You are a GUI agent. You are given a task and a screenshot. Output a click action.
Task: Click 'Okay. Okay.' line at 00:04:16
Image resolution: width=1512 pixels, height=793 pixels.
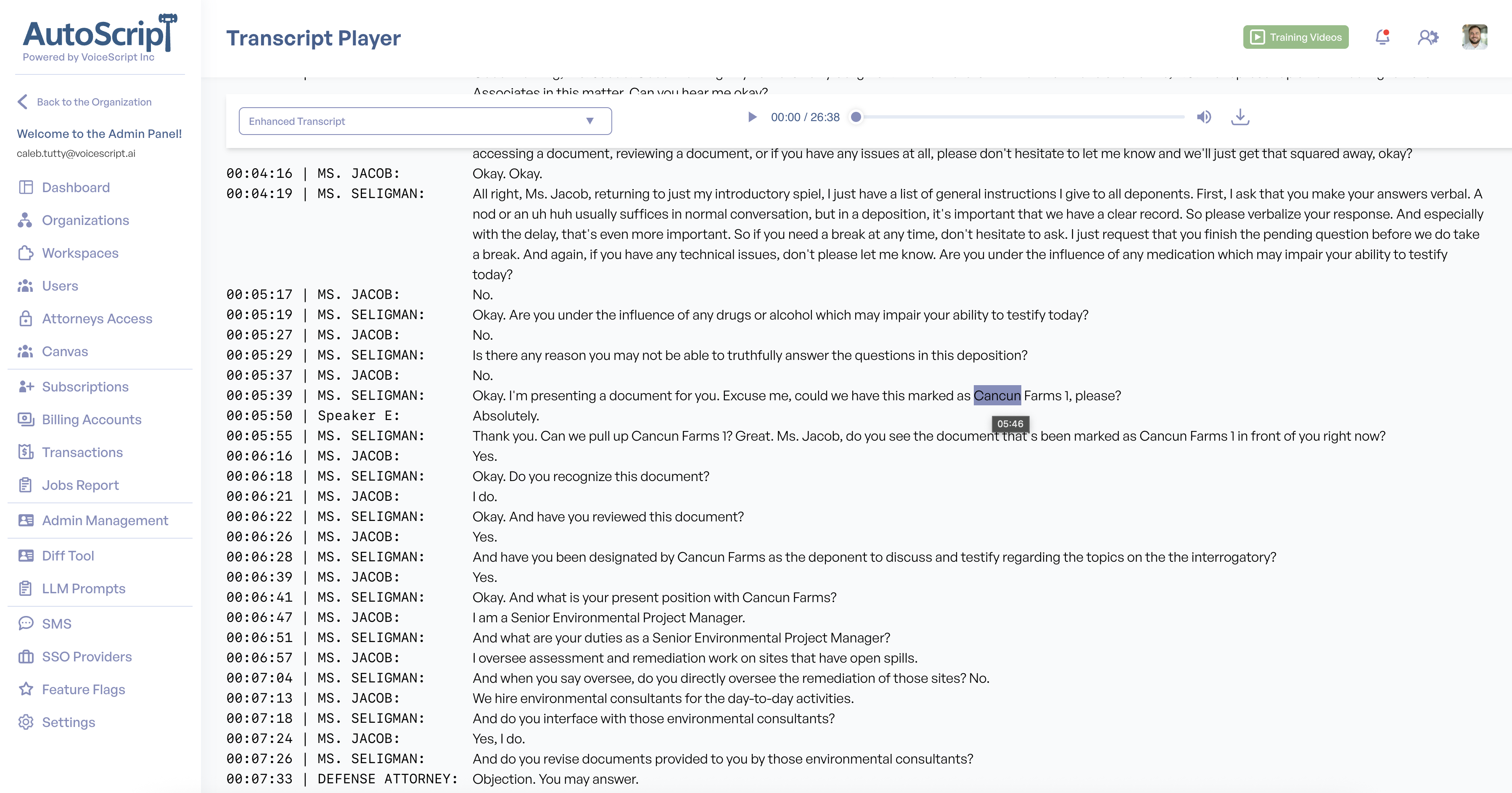tap(507, 174)
